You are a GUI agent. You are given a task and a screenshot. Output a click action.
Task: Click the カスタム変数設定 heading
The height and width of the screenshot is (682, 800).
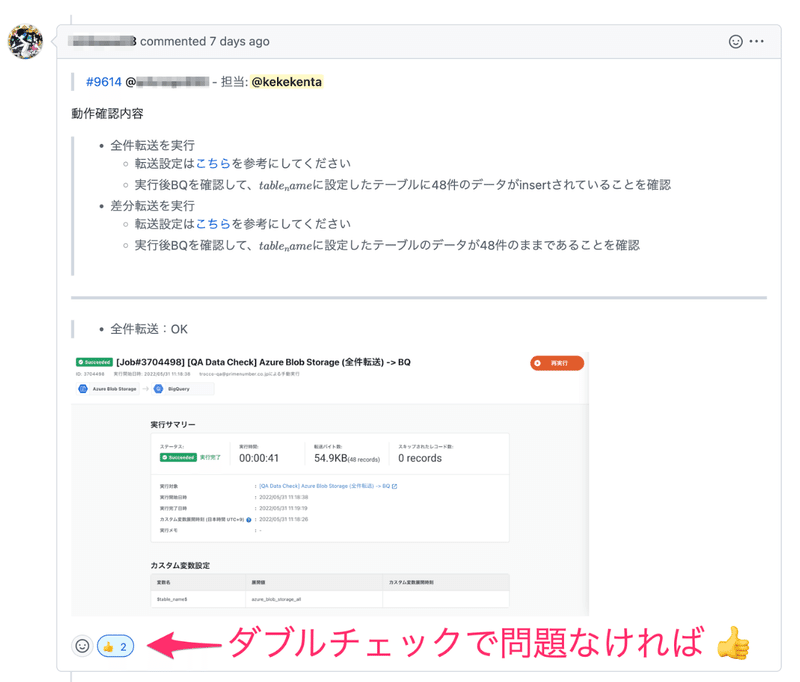point(180,565)
